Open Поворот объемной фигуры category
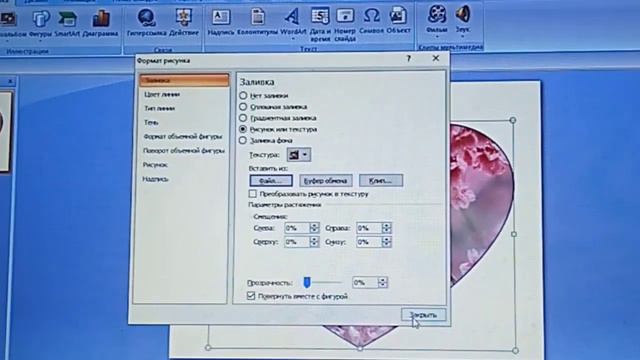The width and height of the screenshot is (640, 360). click(x=184, y=151)
